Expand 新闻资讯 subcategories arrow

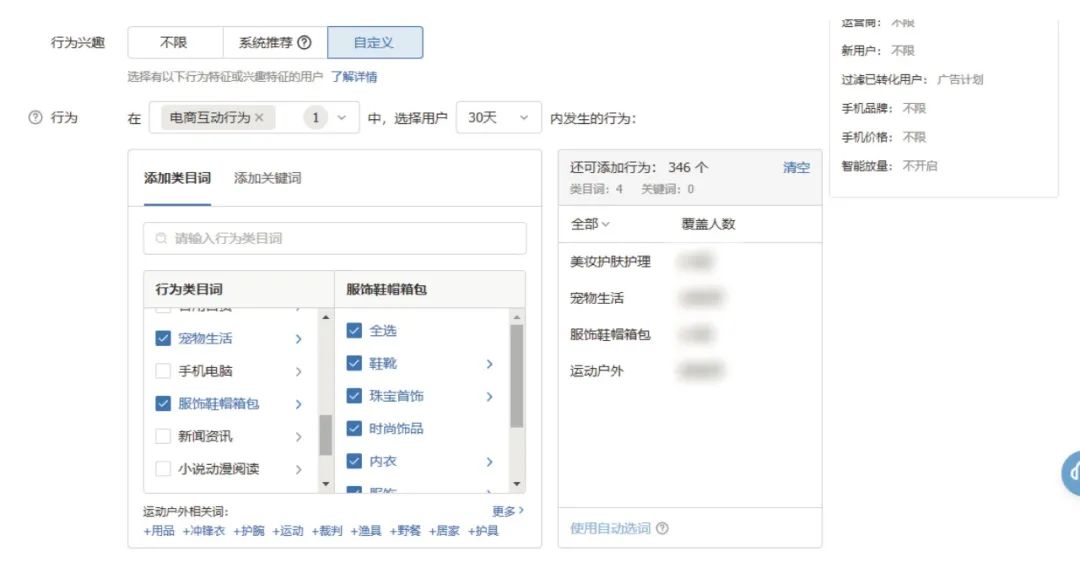pyautogui.click(x=298, y=436)
